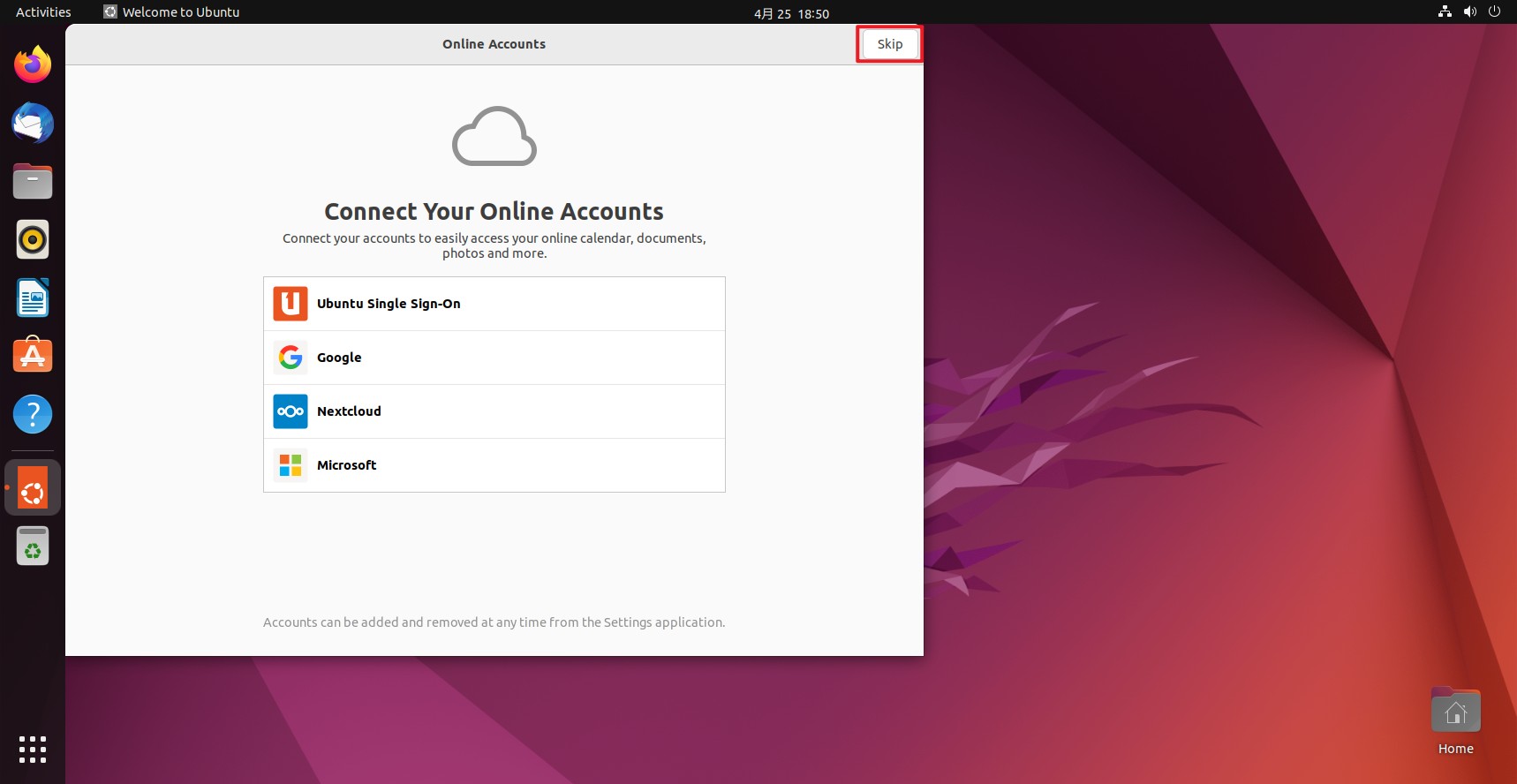
Task: Open the Help icon in the dock
Action: [x=33, y=414]
